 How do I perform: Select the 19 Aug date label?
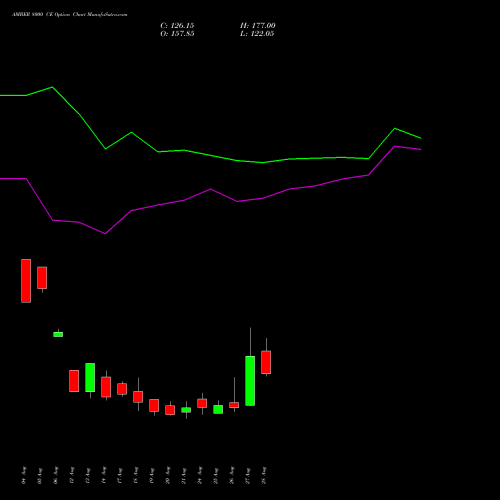[x=152, y=475]
